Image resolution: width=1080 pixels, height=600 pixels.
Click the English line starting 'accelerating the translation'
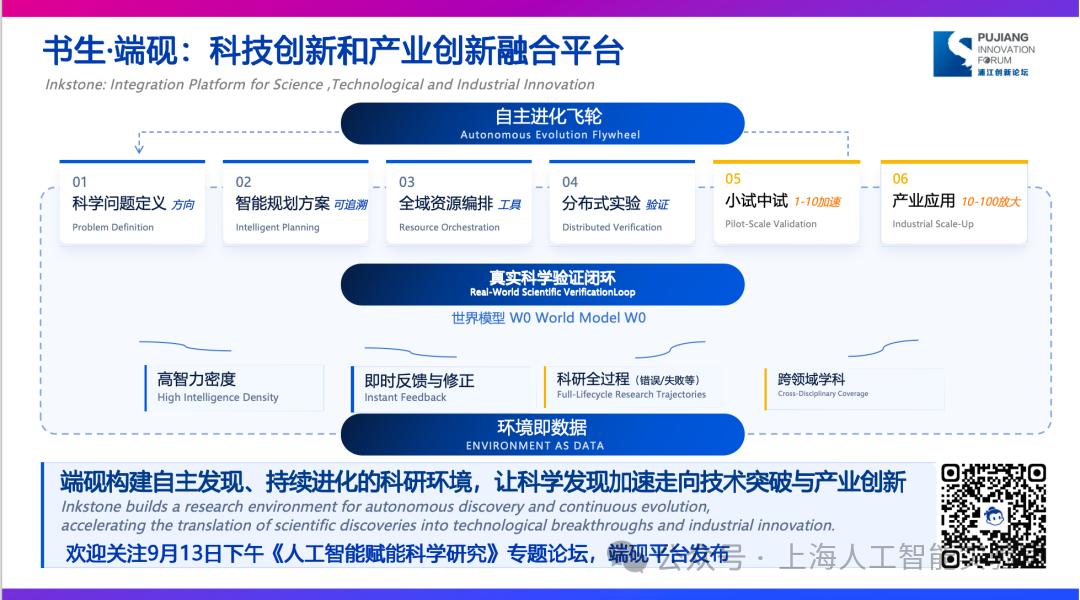point(448,525)
